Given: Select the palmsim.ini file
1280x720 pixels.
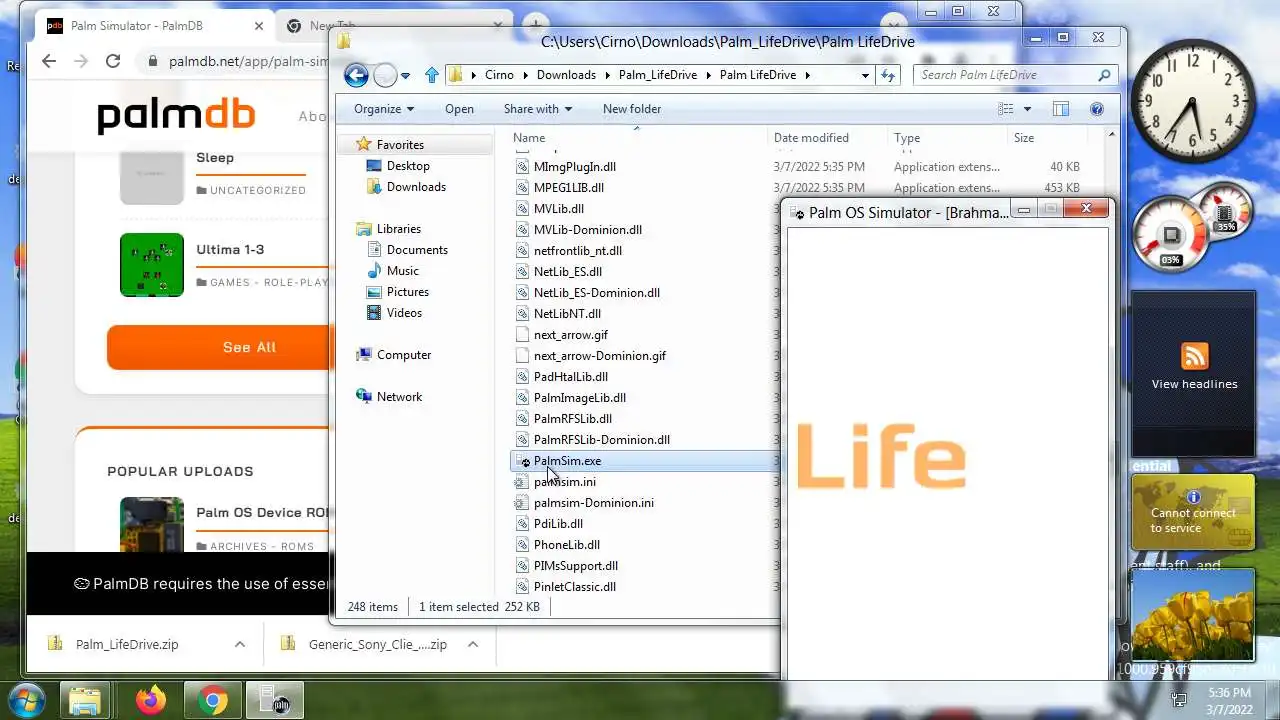Looking at the screenshot, I should 565,482.
